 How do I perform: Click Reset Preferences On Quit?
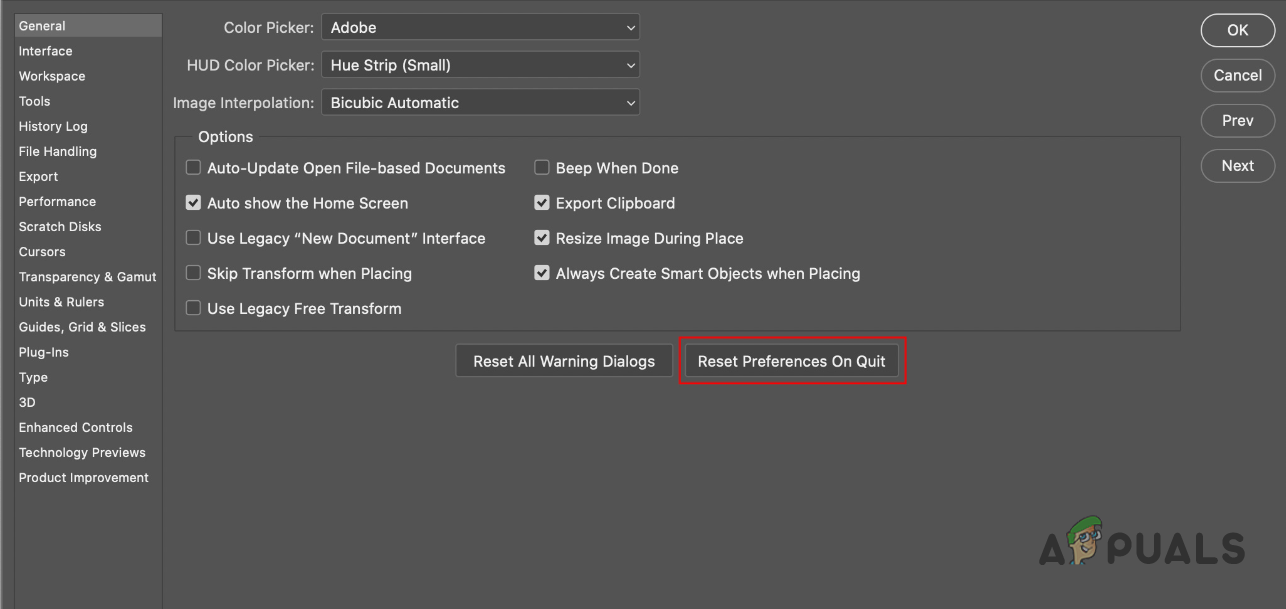tap(792, 360)
